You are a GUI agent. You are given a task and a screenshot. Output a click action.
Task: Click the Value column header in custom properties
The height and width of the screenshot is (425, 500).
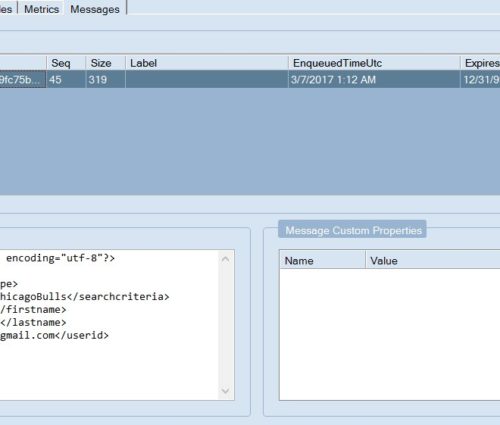tap(433, 261)
